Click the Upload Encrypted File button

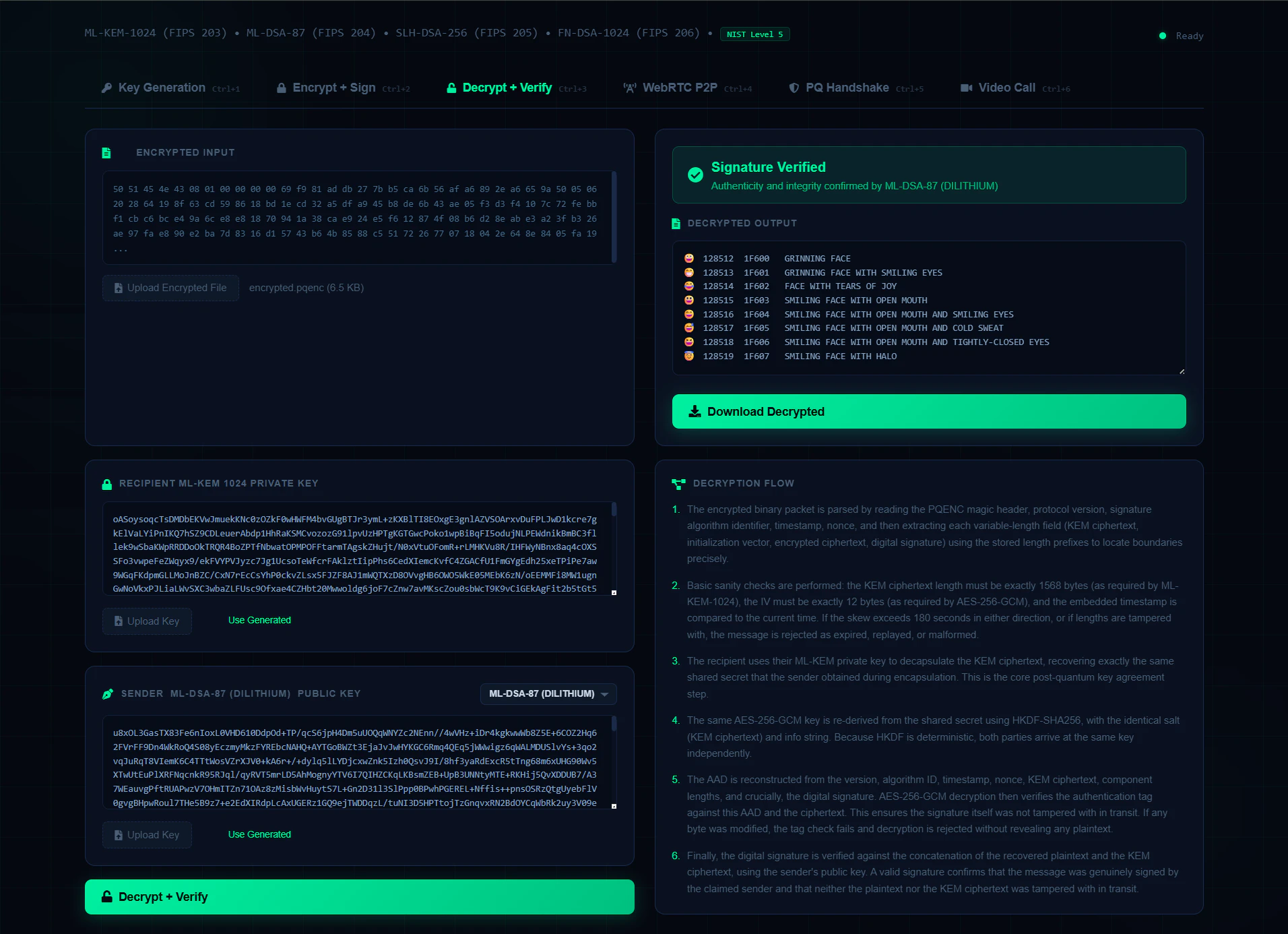tap(170, 288)
